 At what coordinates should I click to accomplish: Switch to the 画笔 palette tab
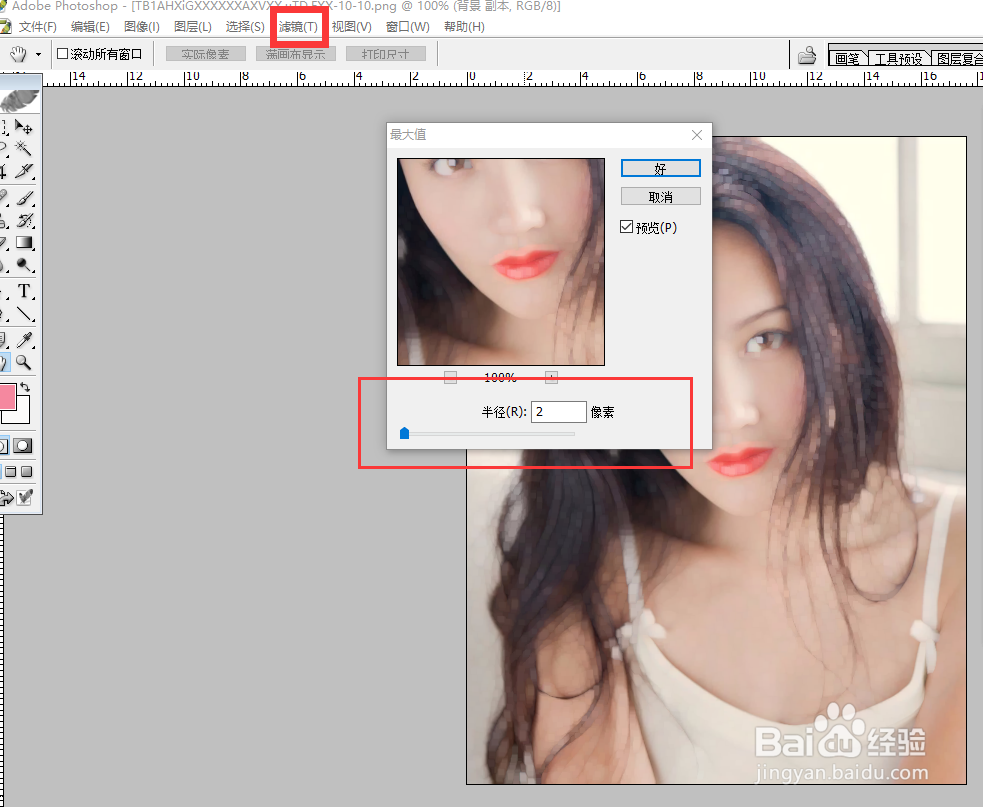tap(847, 58)
